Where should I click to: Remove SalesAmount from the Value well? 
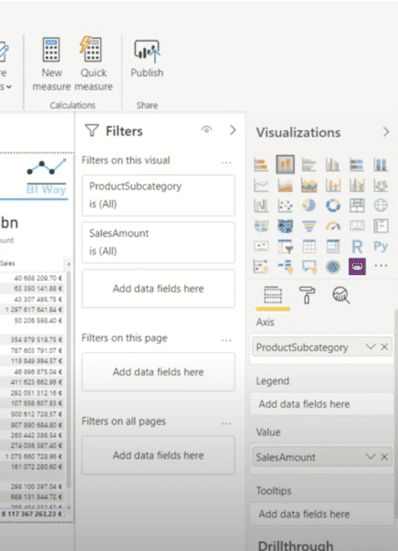tap(384, 456)
